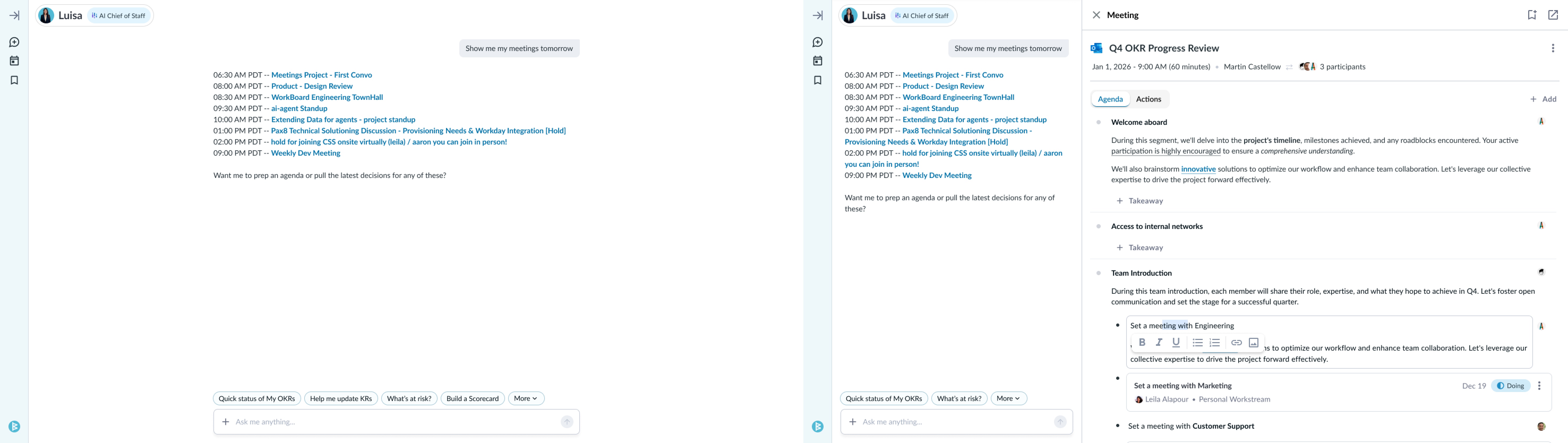
Task: Insert a link from the format toolbar
Action: click(1236, 343)
